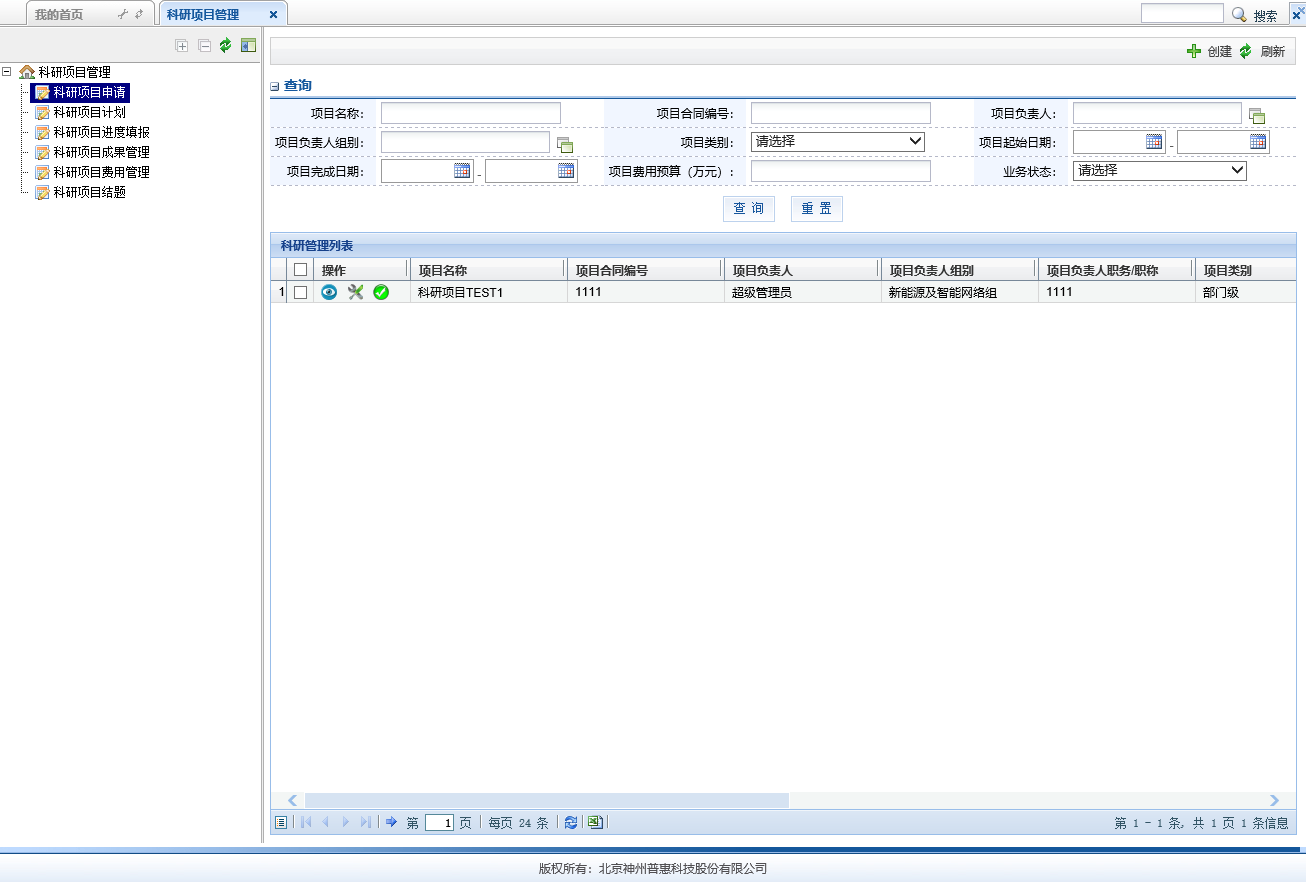Click the icon at the far top-right corner
This screenshot has width=1306, height=882.
pos(1298,13)
